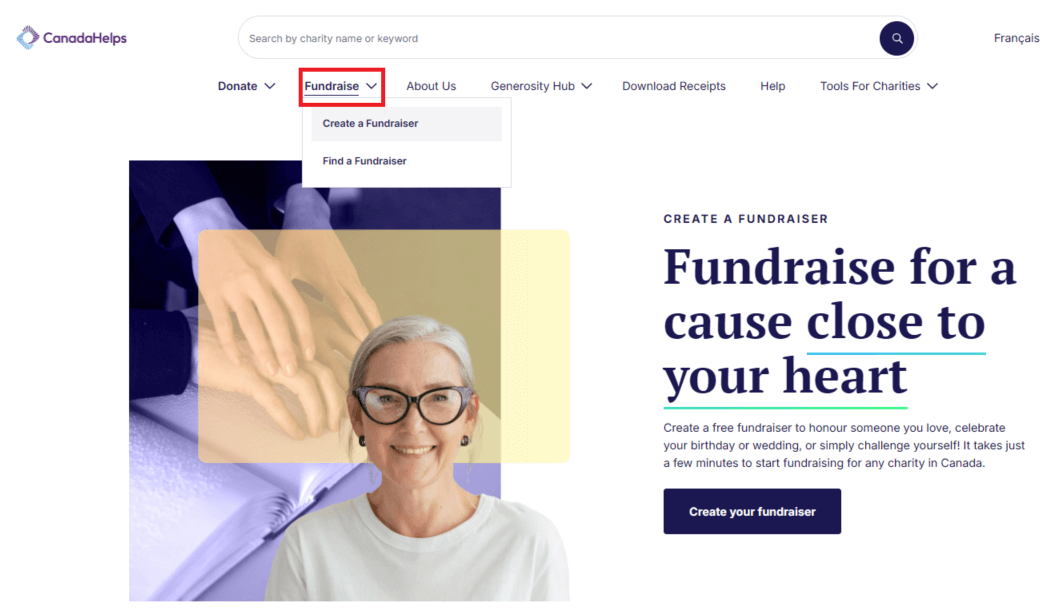Click the CanadaHelps logo icon

click(28, 38)
